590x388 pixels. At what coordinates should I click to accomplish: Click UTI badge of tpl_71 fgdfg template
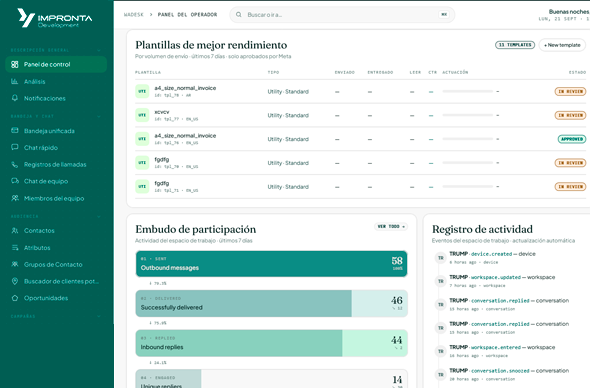pos(142,187)
